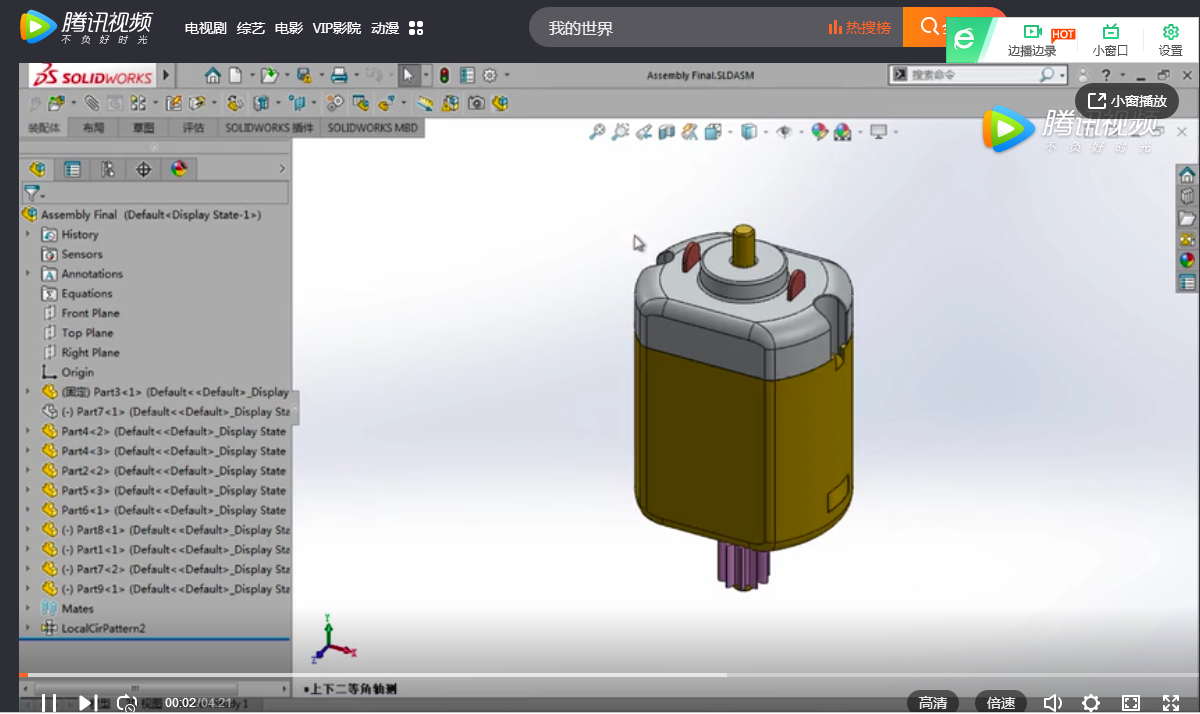Screen dimensions: 1200x714
Task: Pause the video playback
Action: point(48,703)
